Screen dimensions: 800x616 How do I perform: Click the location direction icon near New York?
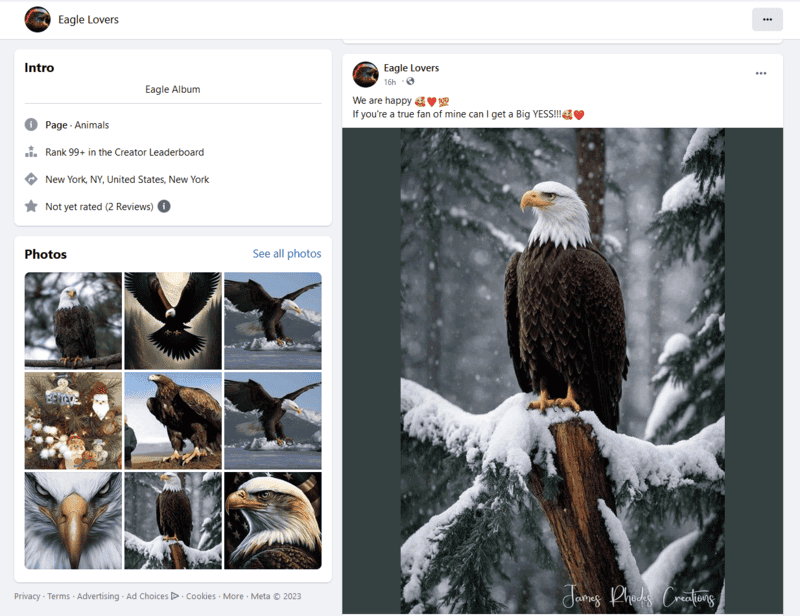[x=31, y=179]
